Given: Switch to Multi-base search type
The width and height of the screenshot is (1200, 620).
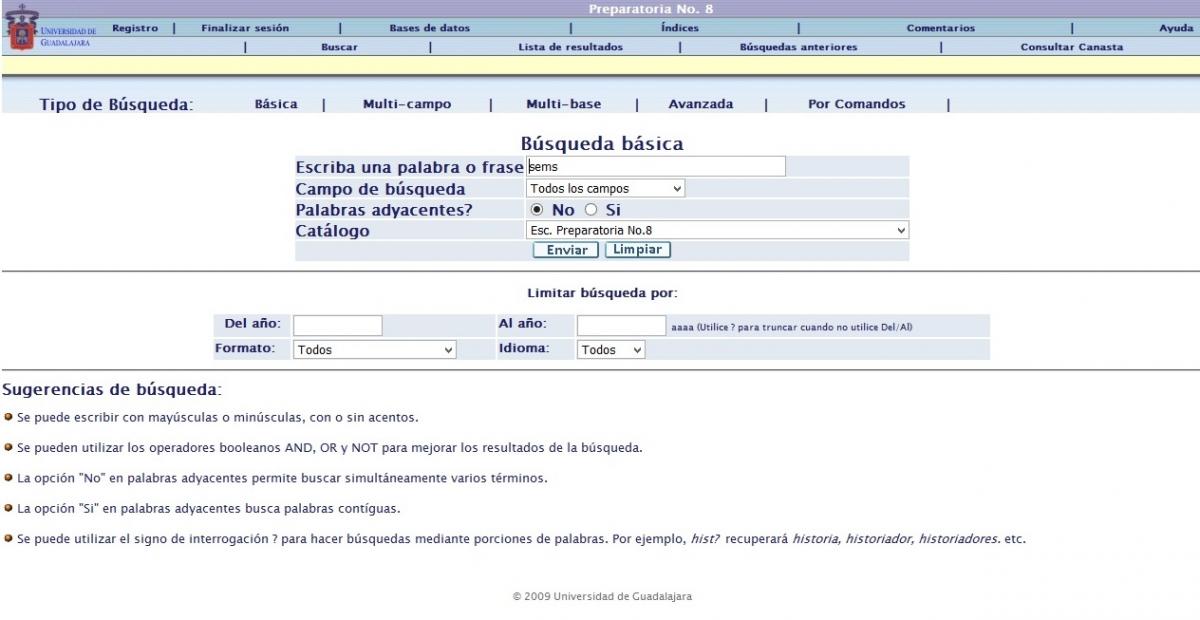Looking at the screenshot, I should tap(564, 104).
